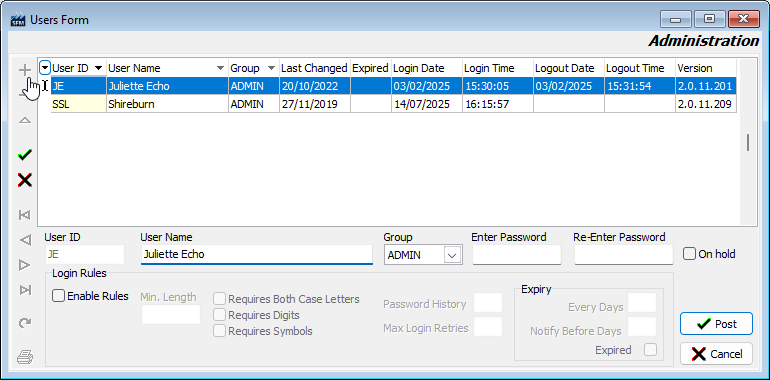The width and height of the screenshot is (770, 380).
Task: Click the Version column header
Action: coord(706,68)
